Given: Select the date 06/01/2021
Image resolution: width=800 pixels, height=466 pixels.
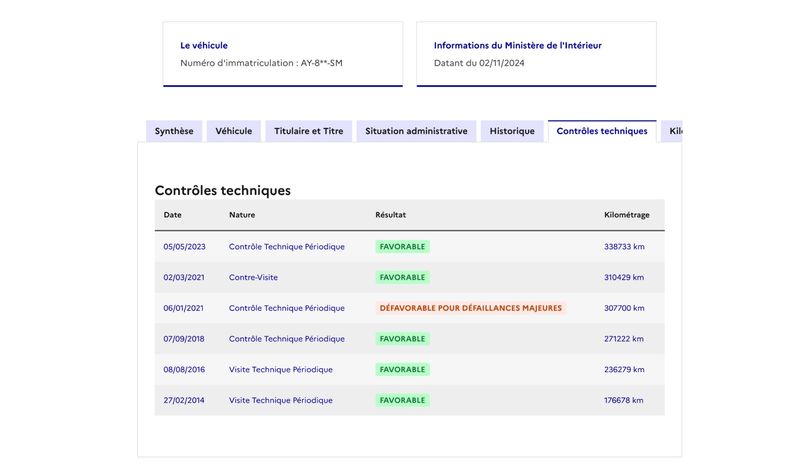Looking at the screenshot, I should point(183,308).
